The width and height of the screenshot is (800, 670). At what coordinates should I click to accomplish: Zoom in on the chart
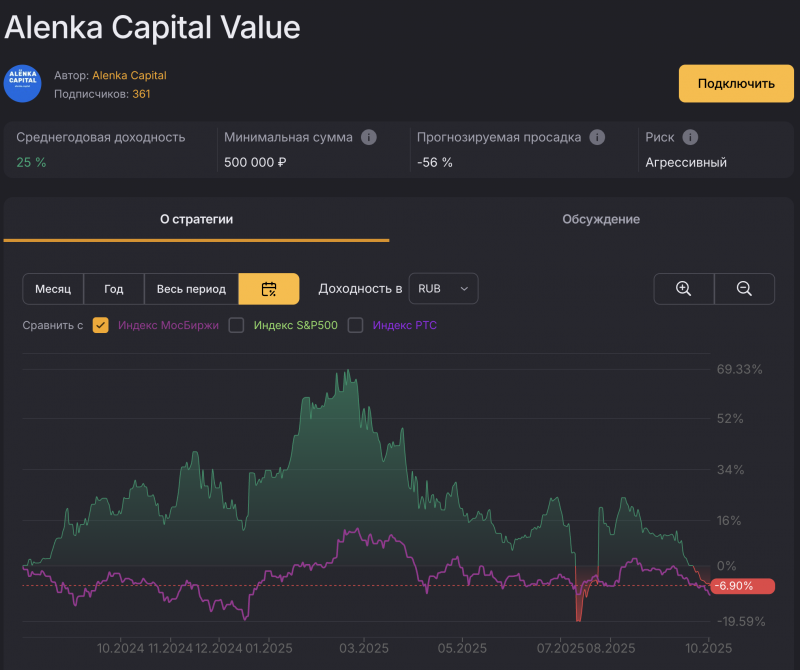684,289
